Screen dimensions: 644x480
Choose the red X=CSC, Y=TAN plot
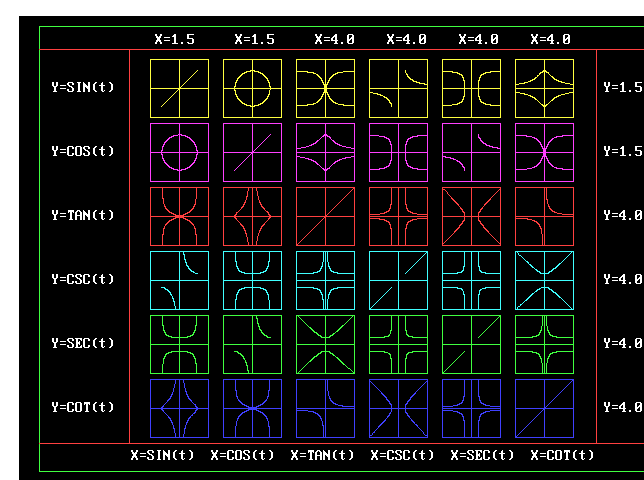click(398, 216)
